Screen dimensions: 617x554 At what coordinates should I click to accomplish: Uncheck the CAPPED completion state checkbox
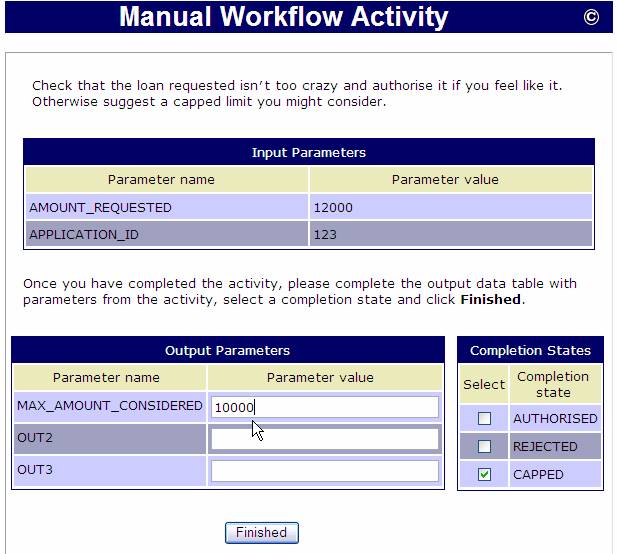[x=485, y=475]
